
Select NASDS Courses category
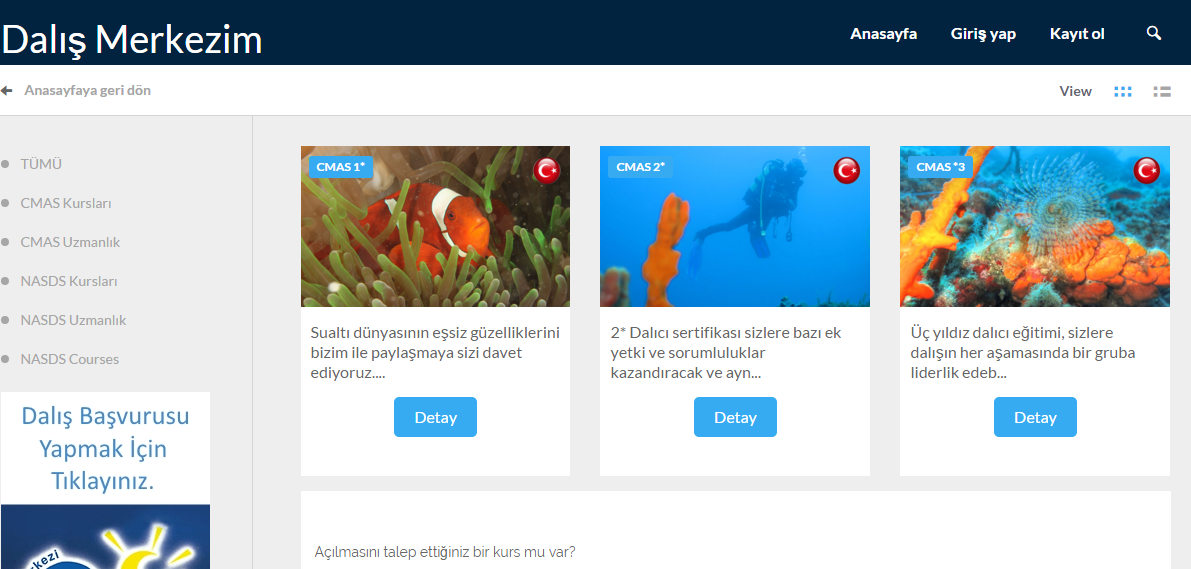click(x=70, y=359)
